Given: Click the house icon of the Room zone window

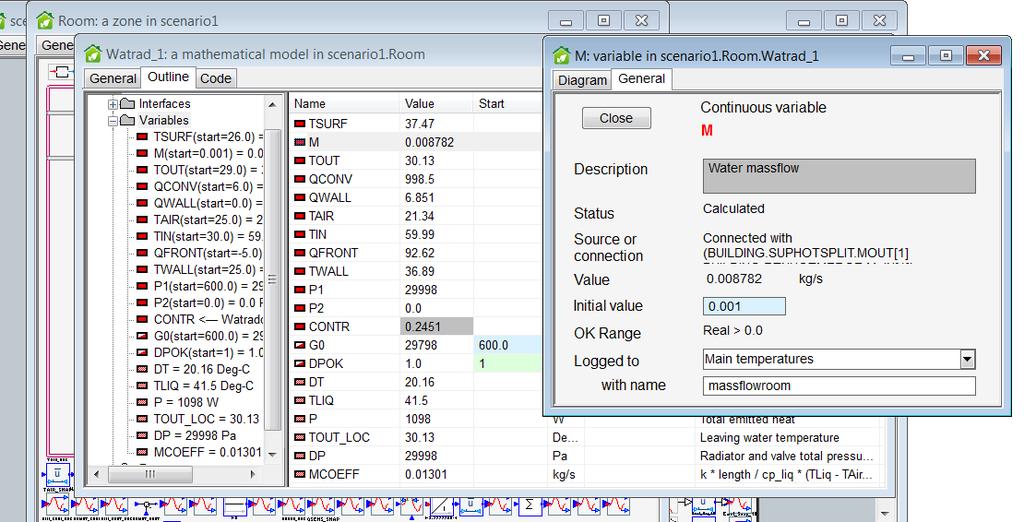Looking at the screenshot, I should [44, 20].
